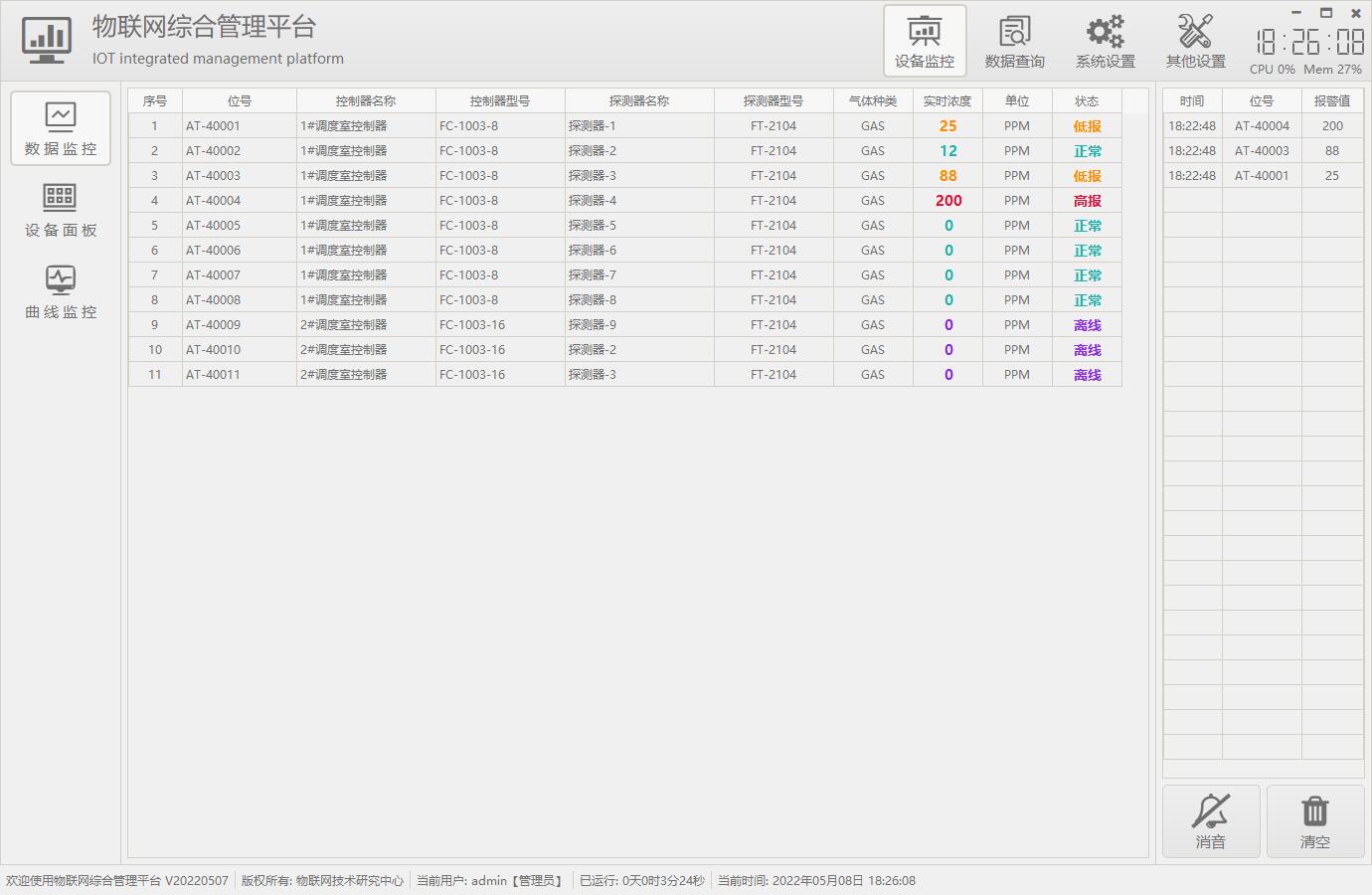The width and height of the screenshot is (1372, 895).
Task: Click the 状态 column header
Action: tap(1086, 101)
